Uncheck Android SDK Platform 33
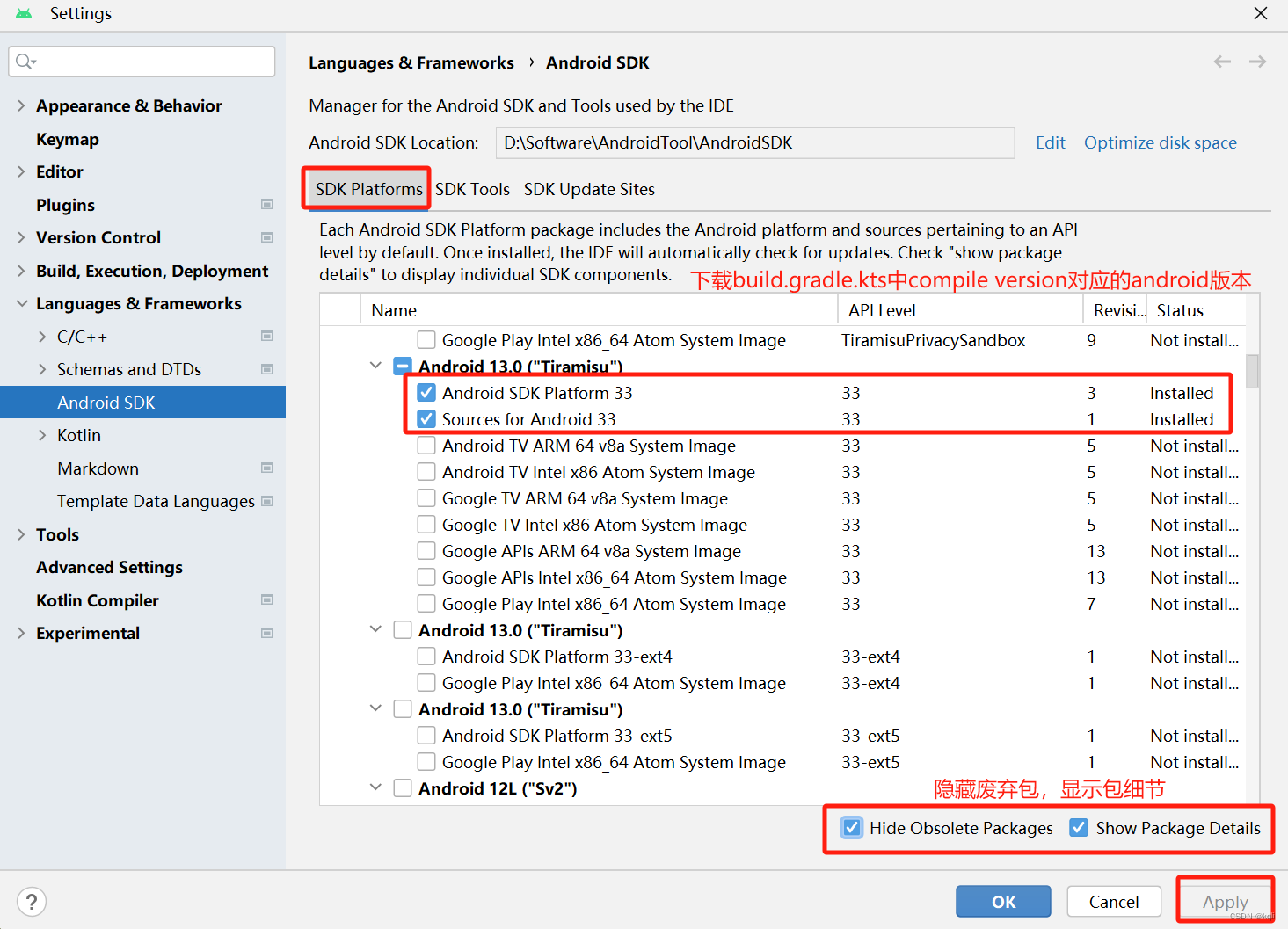Screen dimensions: 1288x929 point(426,392)
